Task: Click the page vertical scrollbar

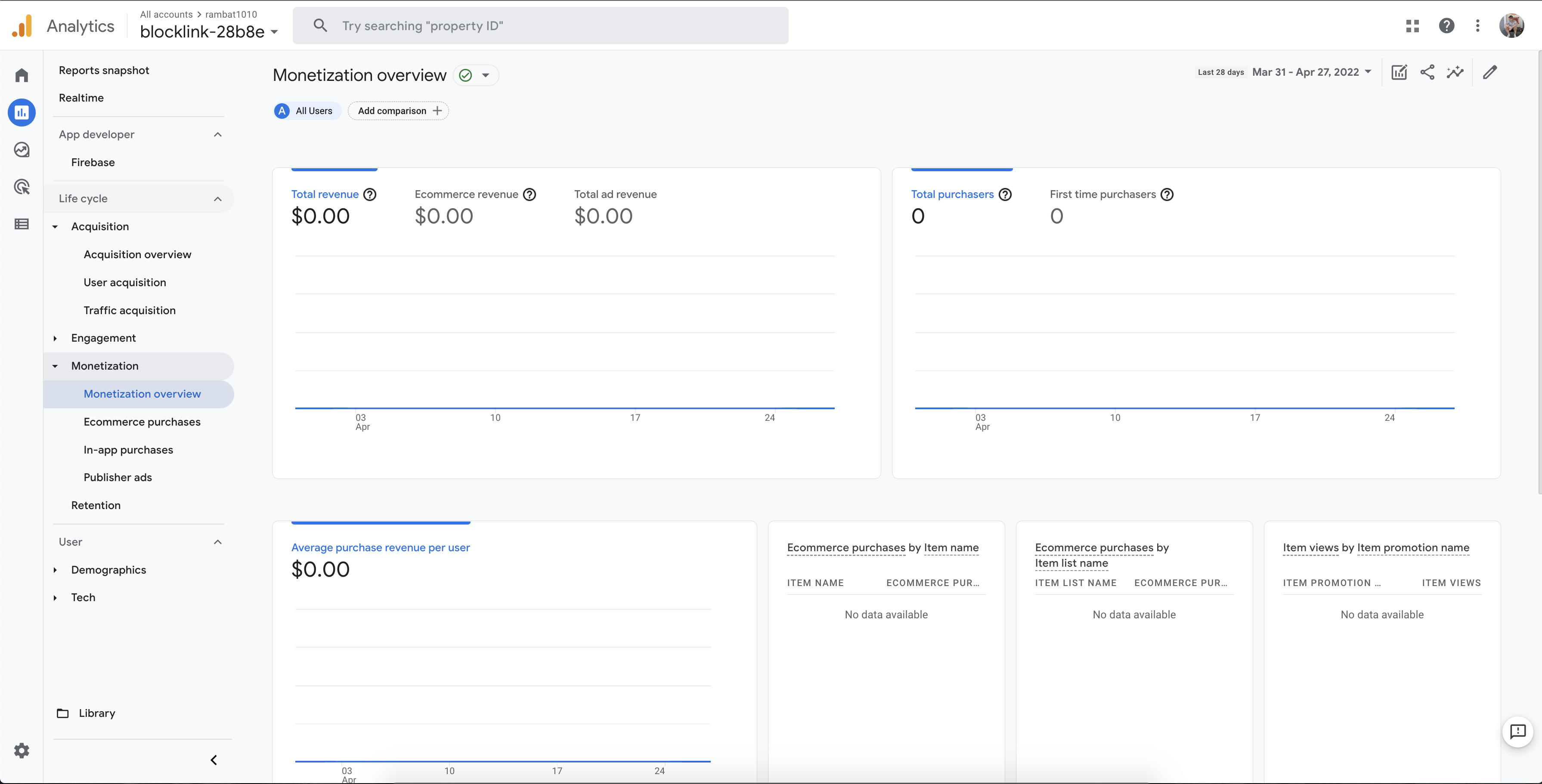Action: point(1539,272)
